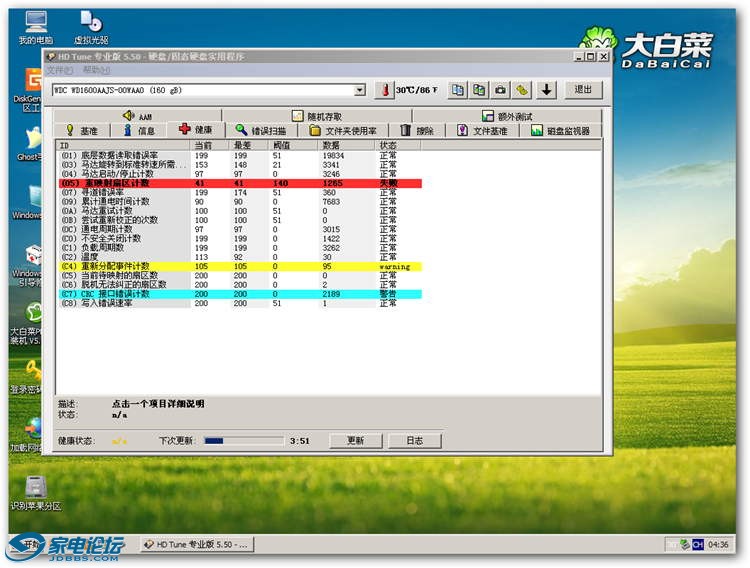Open the Ghost desktop icon
750x568 pixels.
click(x=30, y=144)
